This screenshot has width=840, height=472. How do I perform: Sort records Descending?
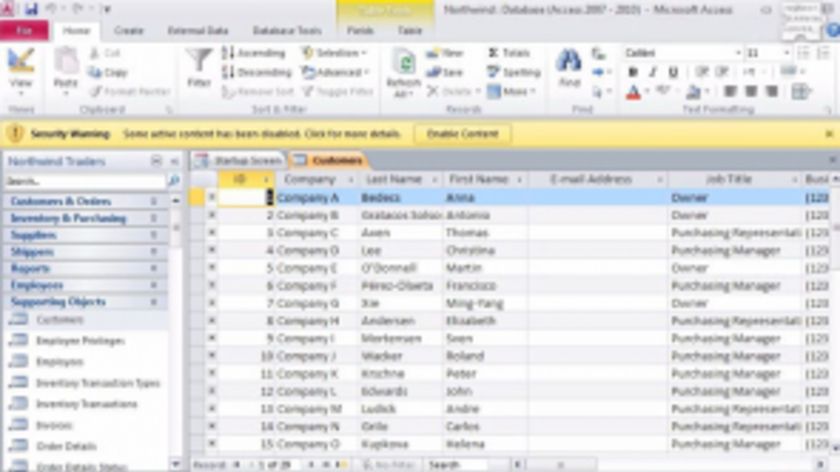coord(257,72)
